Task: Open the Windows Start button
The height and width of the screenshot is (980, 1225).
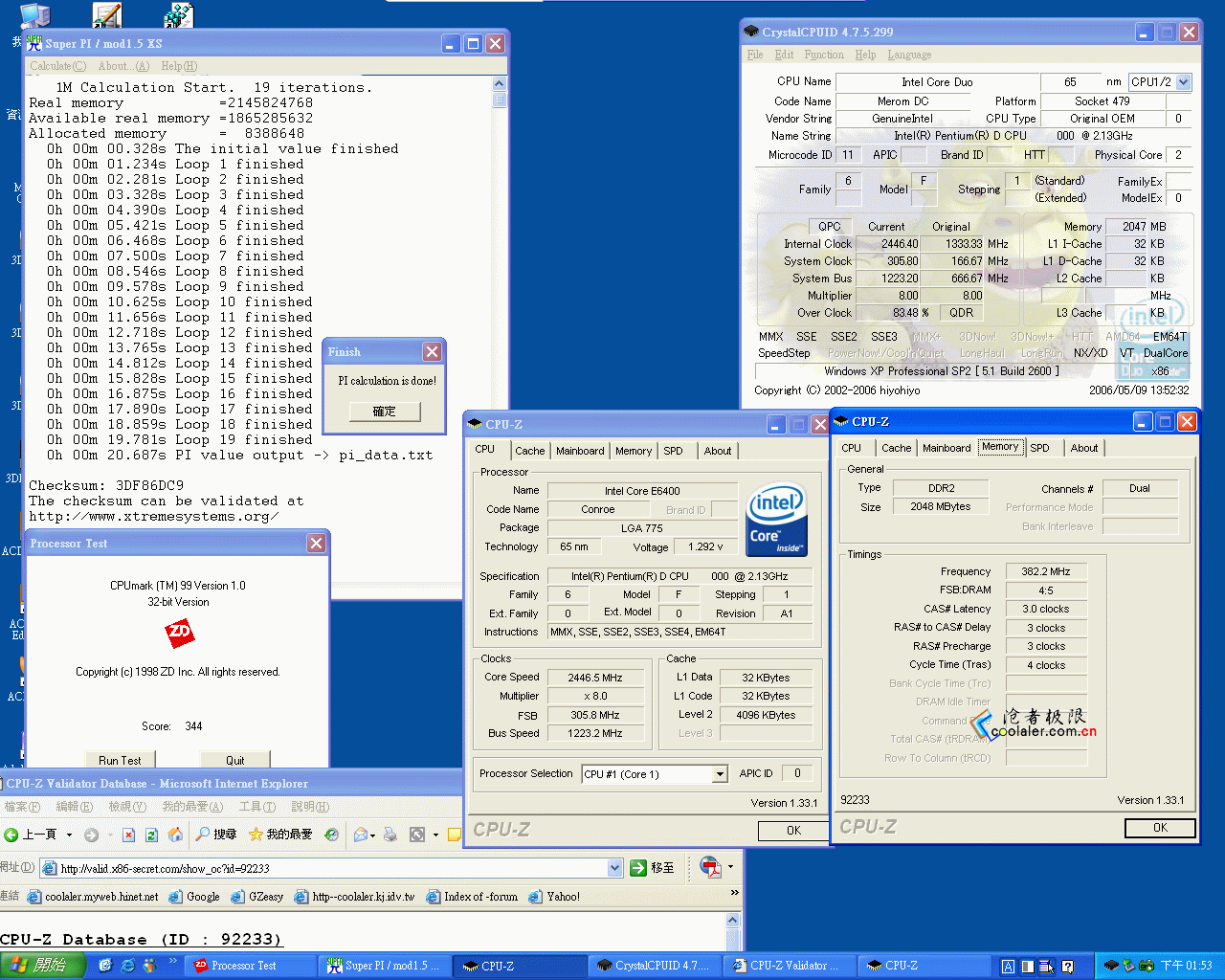Action: [44, 966]
